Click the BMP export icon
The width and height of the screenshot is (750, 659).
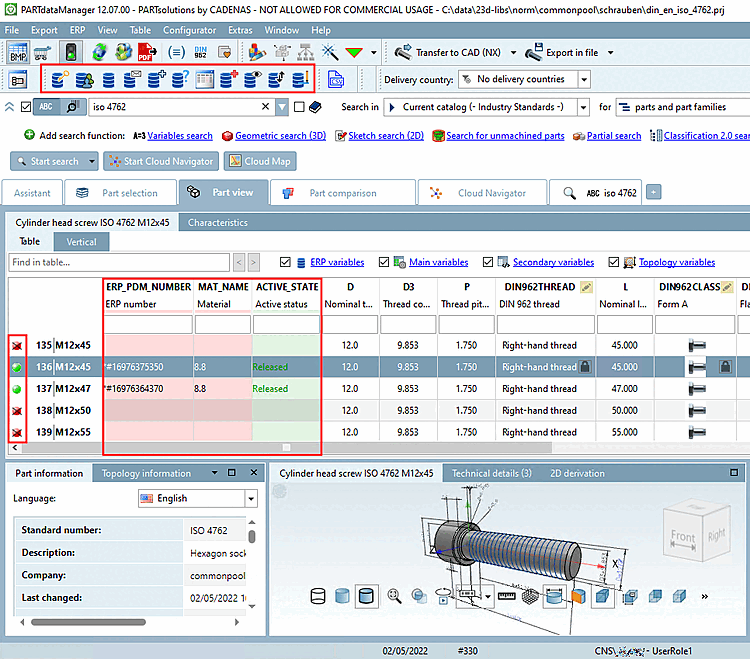click(18, 51)
